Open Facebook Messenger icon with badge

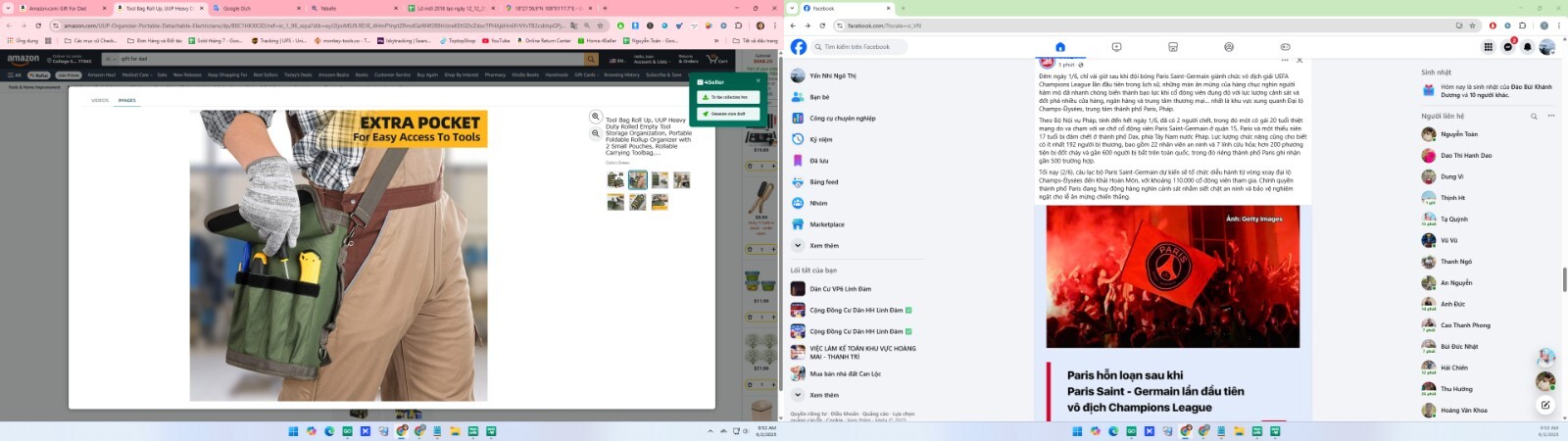pos(1508,47)
